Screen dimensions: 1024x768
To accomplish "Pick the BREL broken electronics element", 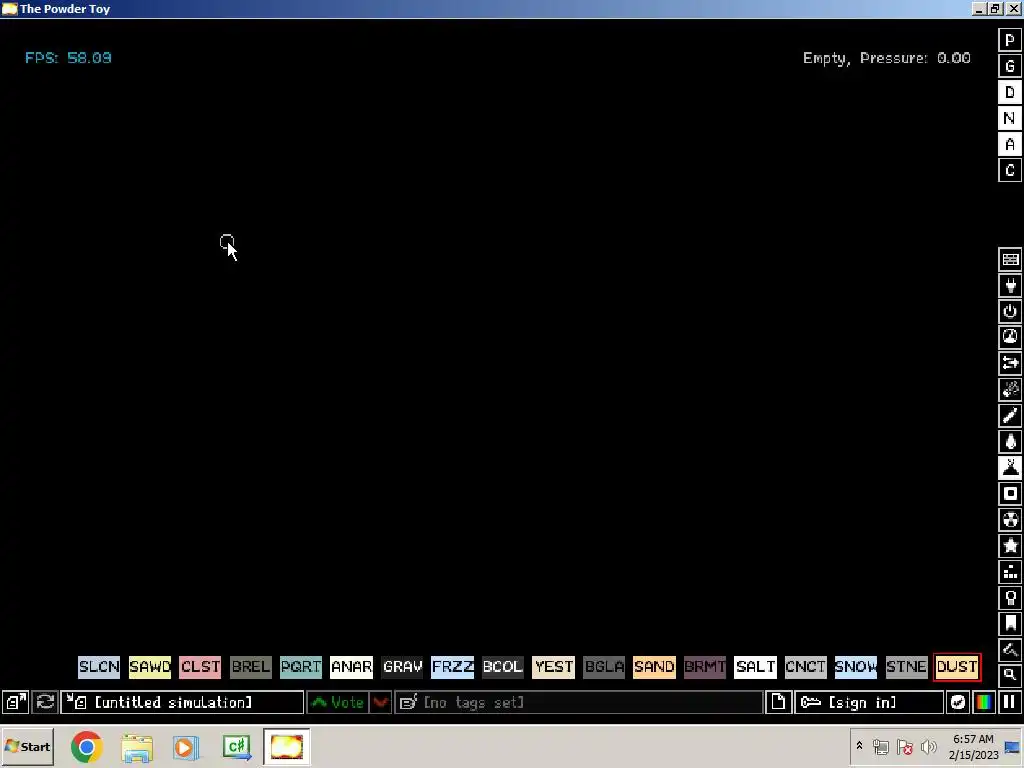I will click(251, 667).
